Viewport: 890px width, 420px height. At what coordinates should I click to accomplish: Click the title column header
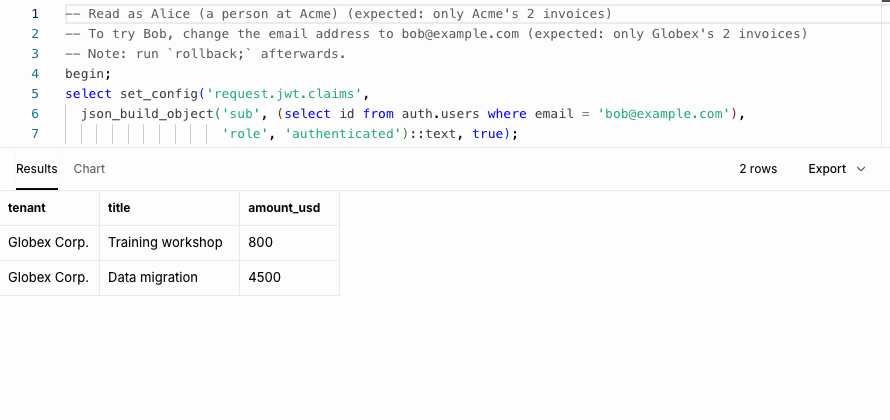170,208
